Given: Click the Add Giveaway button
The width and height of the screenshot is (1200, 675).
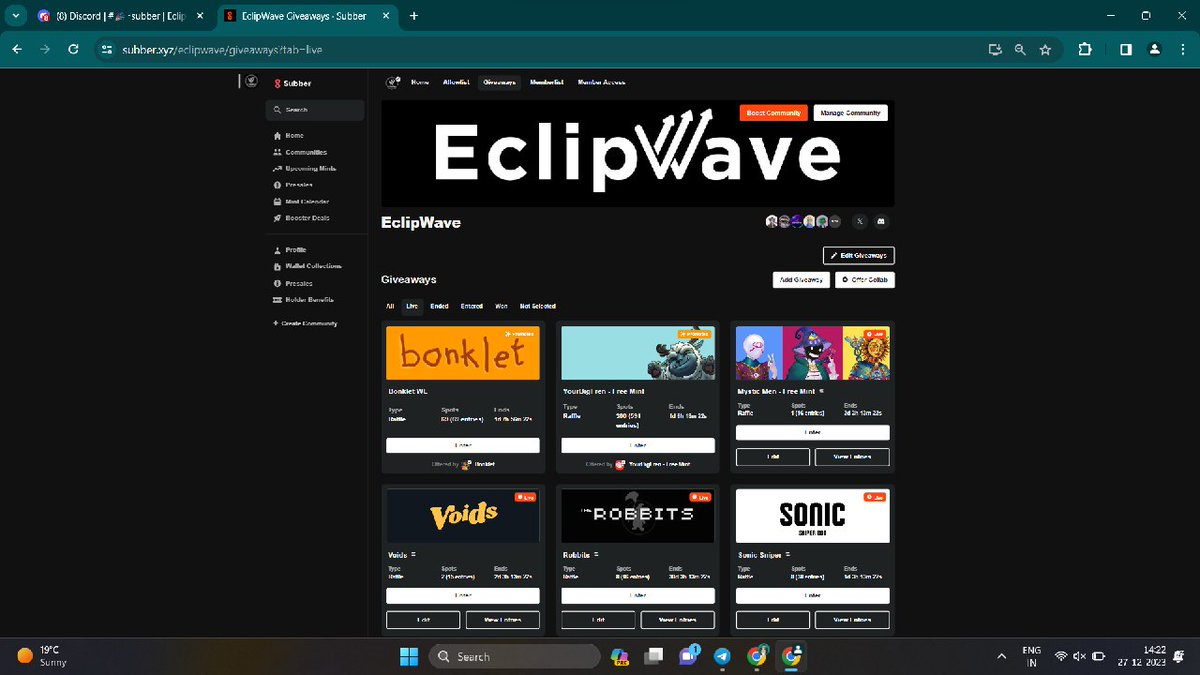Looking at the screenshot, I should (801, 280).
